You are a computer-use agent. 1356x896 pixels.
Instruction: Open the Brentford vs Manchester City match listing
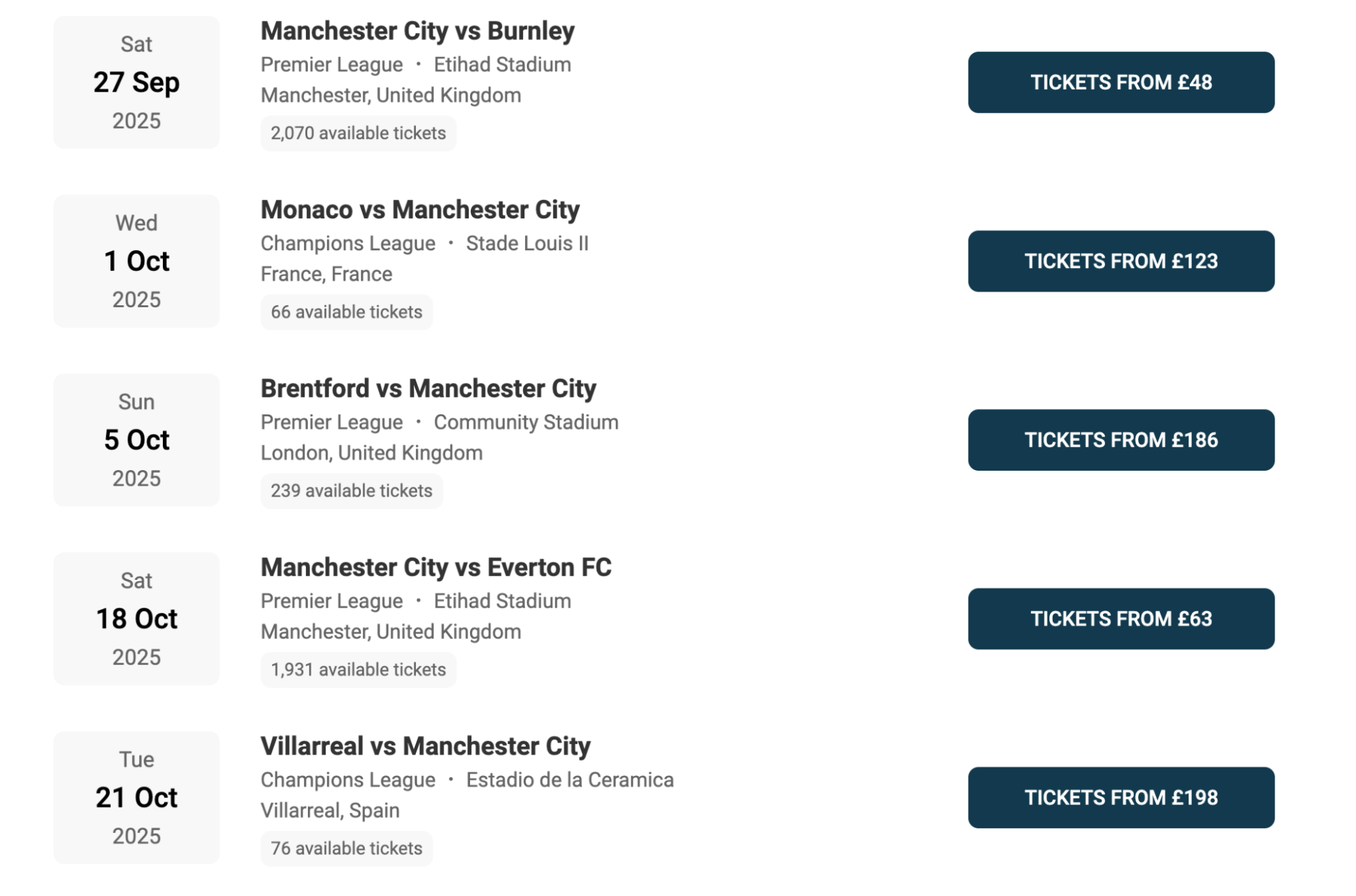coord(427,388)
